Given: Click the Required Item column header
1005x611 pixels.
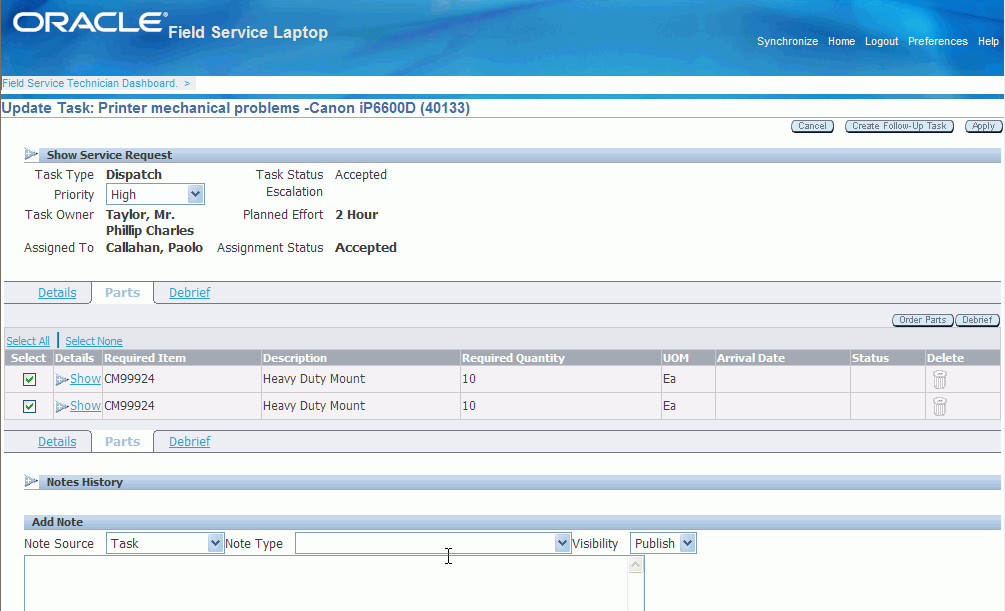Looking at the screenshot, I should (145, 358).
